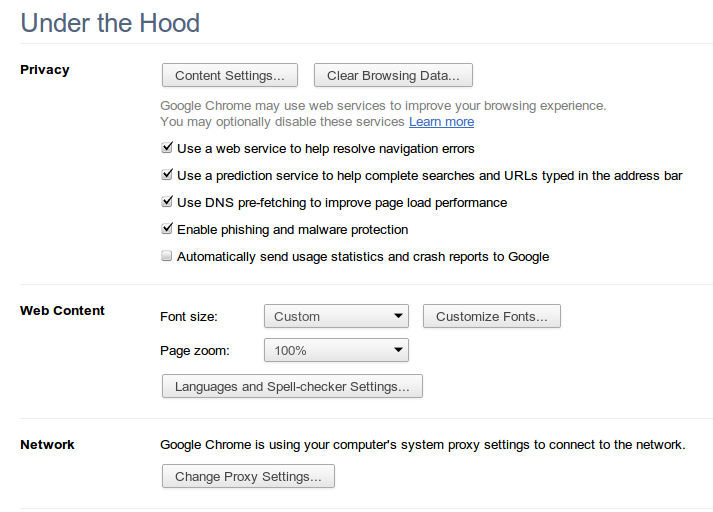The width and height of the screenshot is (713, 512).
Task: Select the Privacy section heading
Action: click(x=45, y=70)
